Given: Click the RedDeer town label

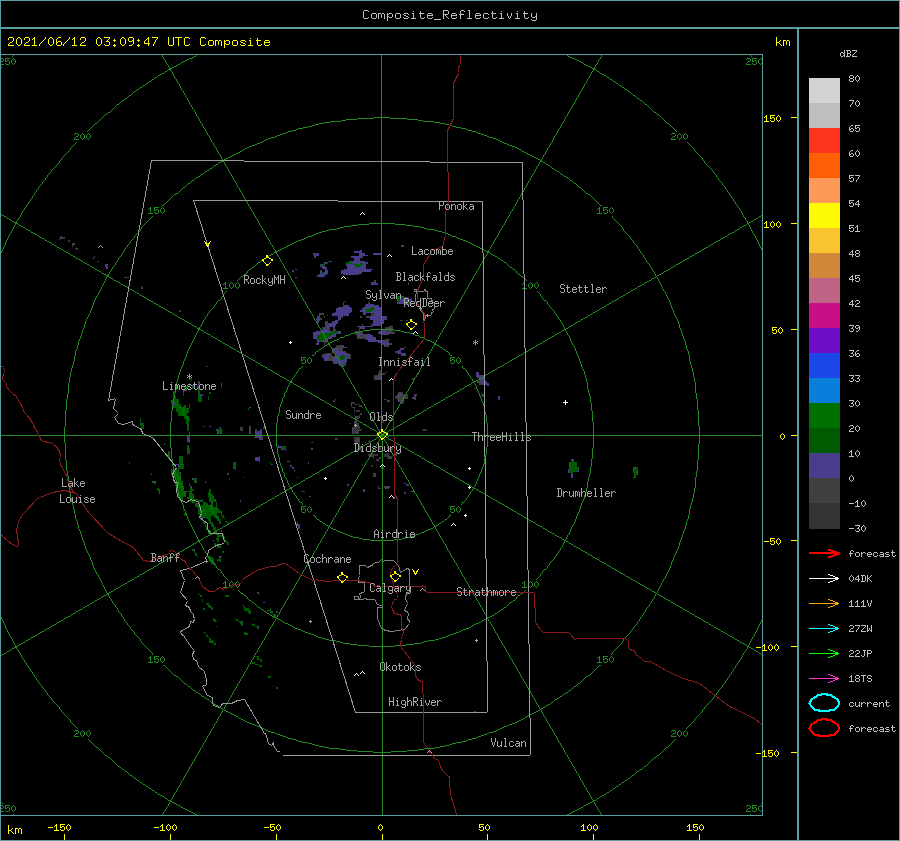Looking at the screenshot, I should click(424, 303).
